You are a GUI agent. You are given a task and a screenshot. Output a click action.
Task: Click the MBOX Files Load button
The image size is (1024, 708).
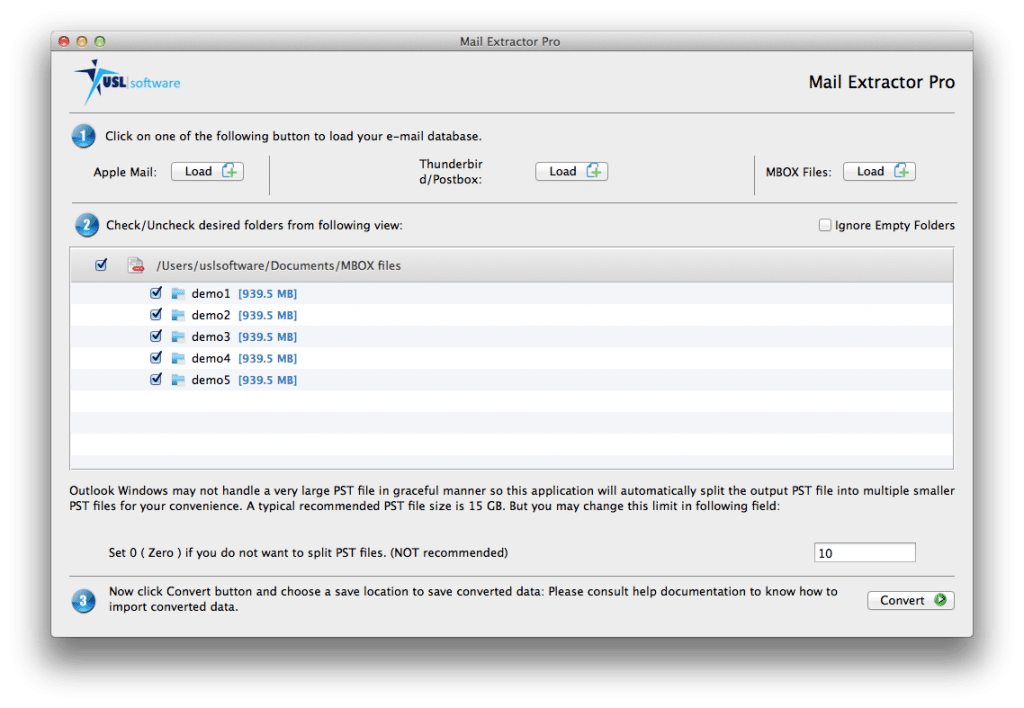coord(879,171)
